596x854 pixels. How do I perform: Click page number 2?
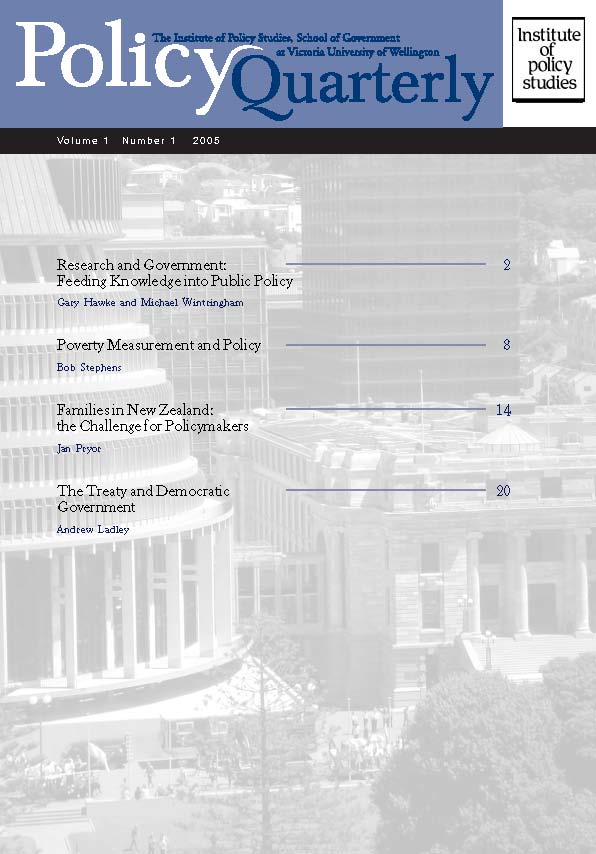pos(507,265)
